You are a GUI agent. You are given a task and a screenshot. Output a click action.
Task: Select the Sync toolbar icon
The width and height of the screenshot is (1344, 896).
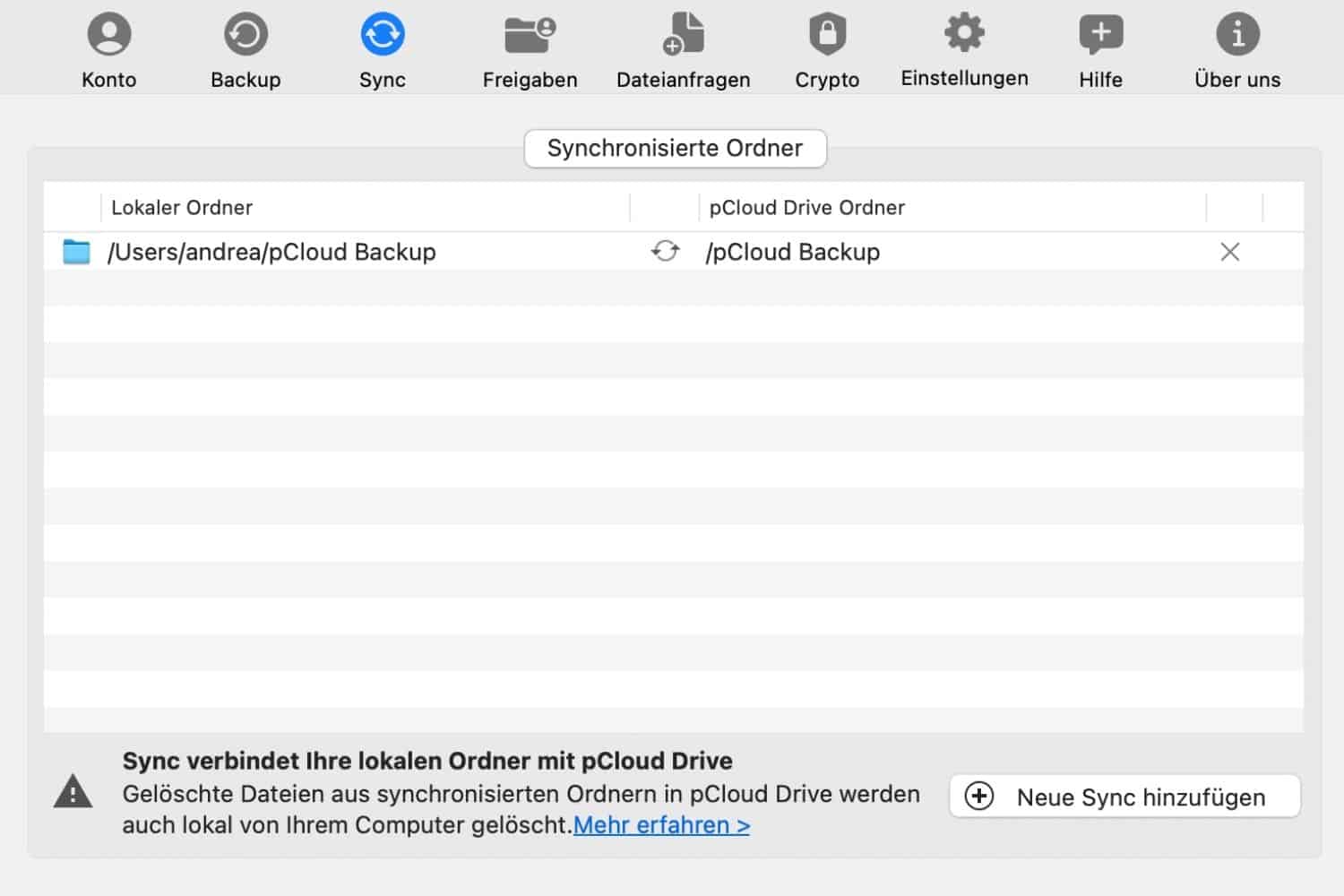(383, 50)
